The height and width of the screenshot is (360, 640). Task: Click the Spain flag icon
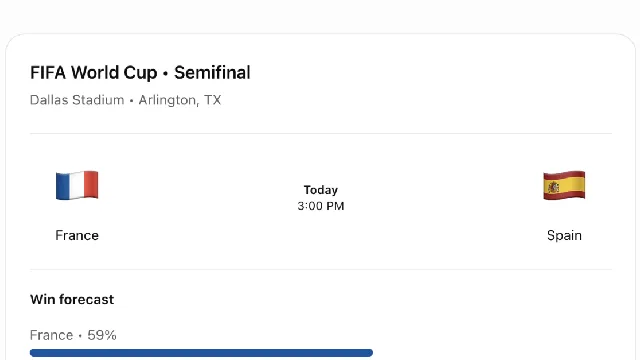coord(564,185)
